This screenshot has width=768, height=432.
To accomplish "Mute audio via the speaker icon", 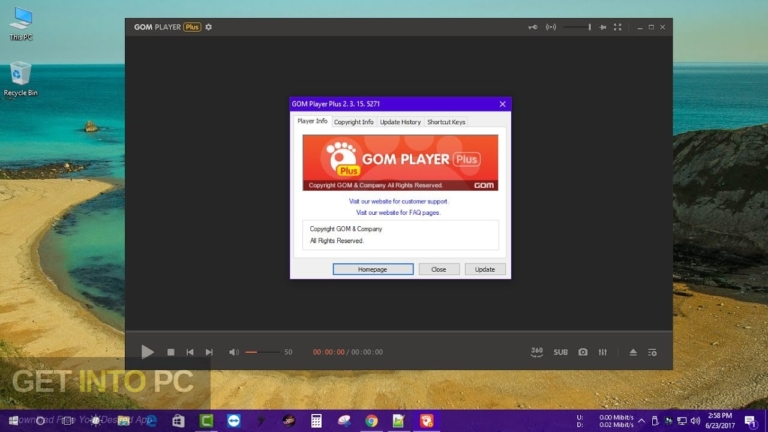I will [234, 352].
